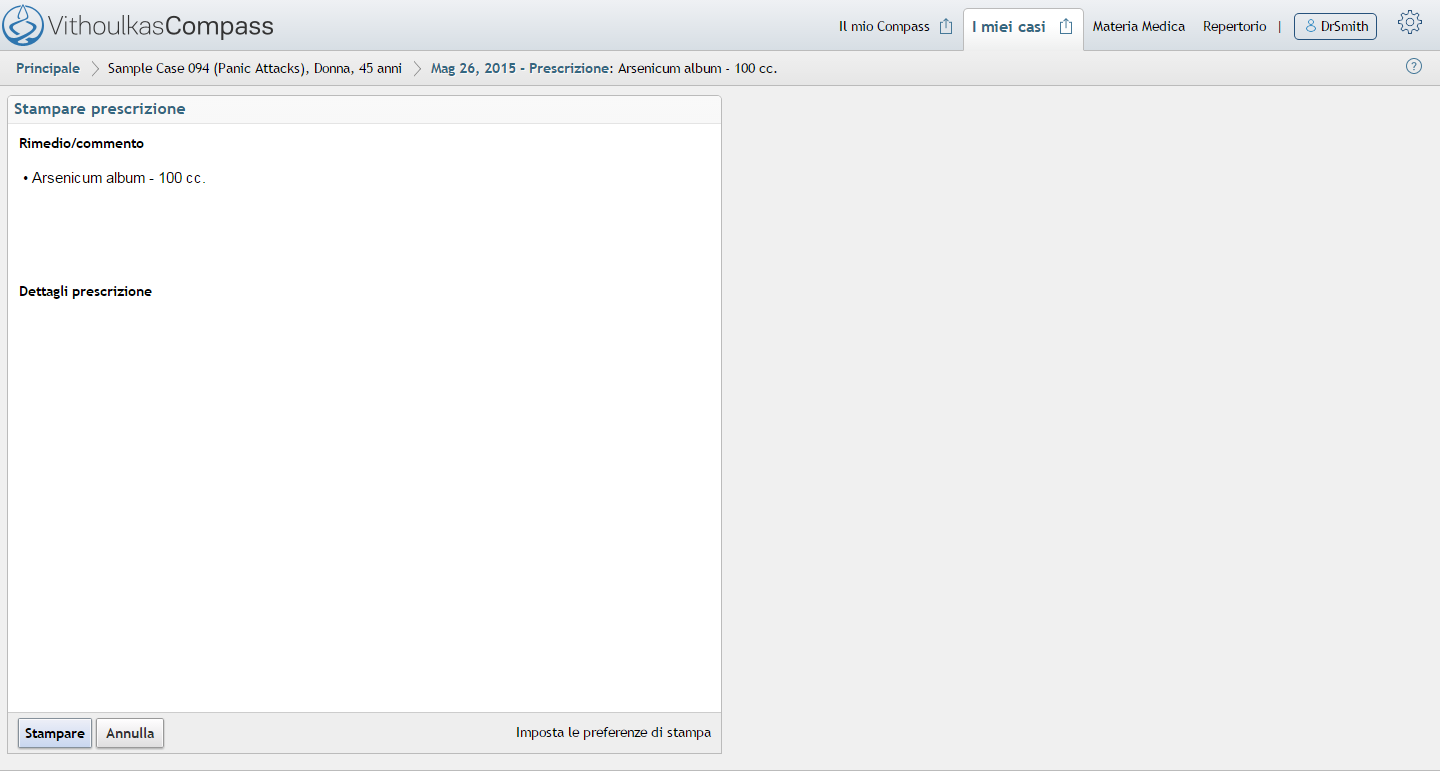Open the Repertorio menu item
The image size is (1440, 771).
(1234, 27)
